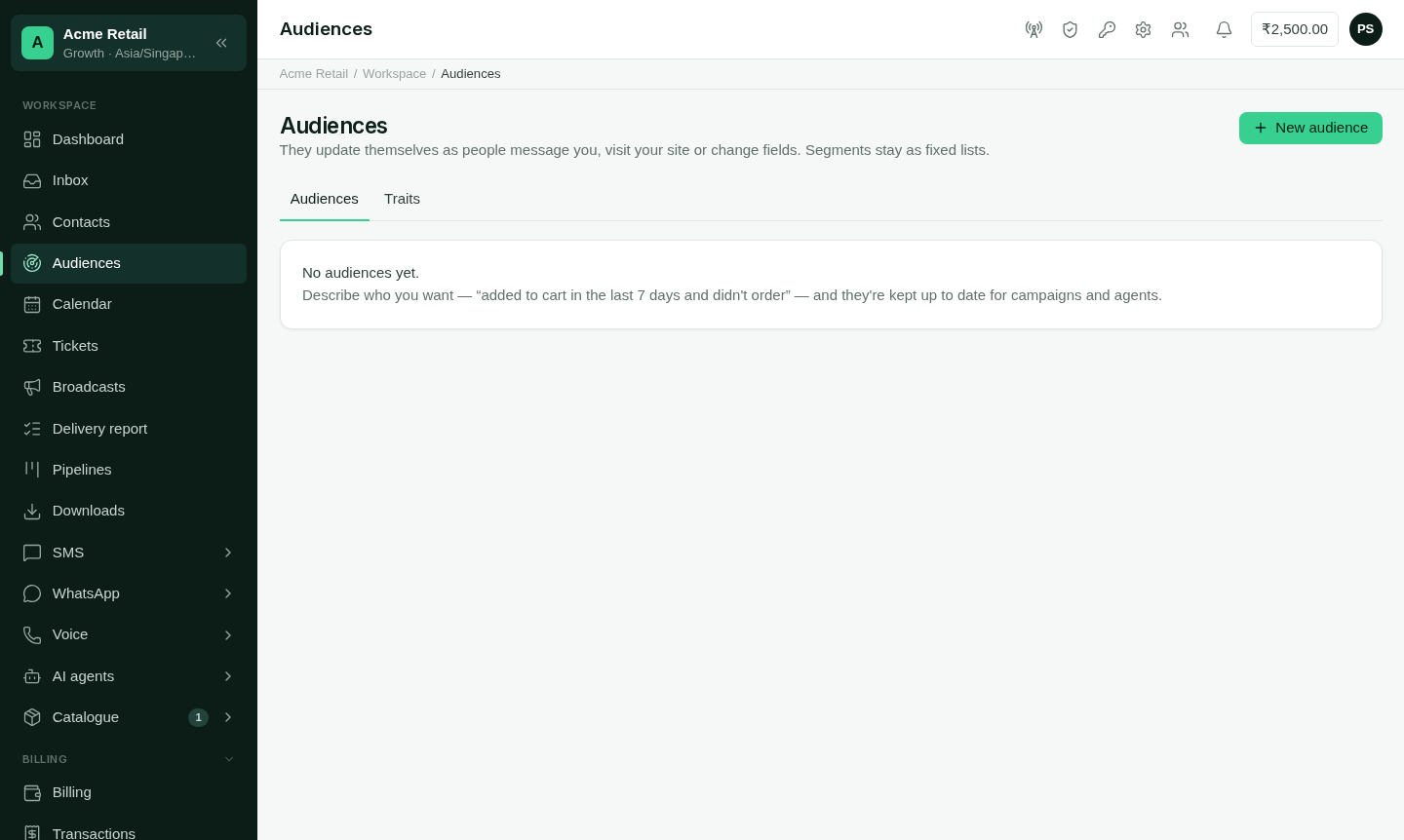Open the shield check icon in header
This screenshot has width=1404, height=840.
(x=1070, y=29)
